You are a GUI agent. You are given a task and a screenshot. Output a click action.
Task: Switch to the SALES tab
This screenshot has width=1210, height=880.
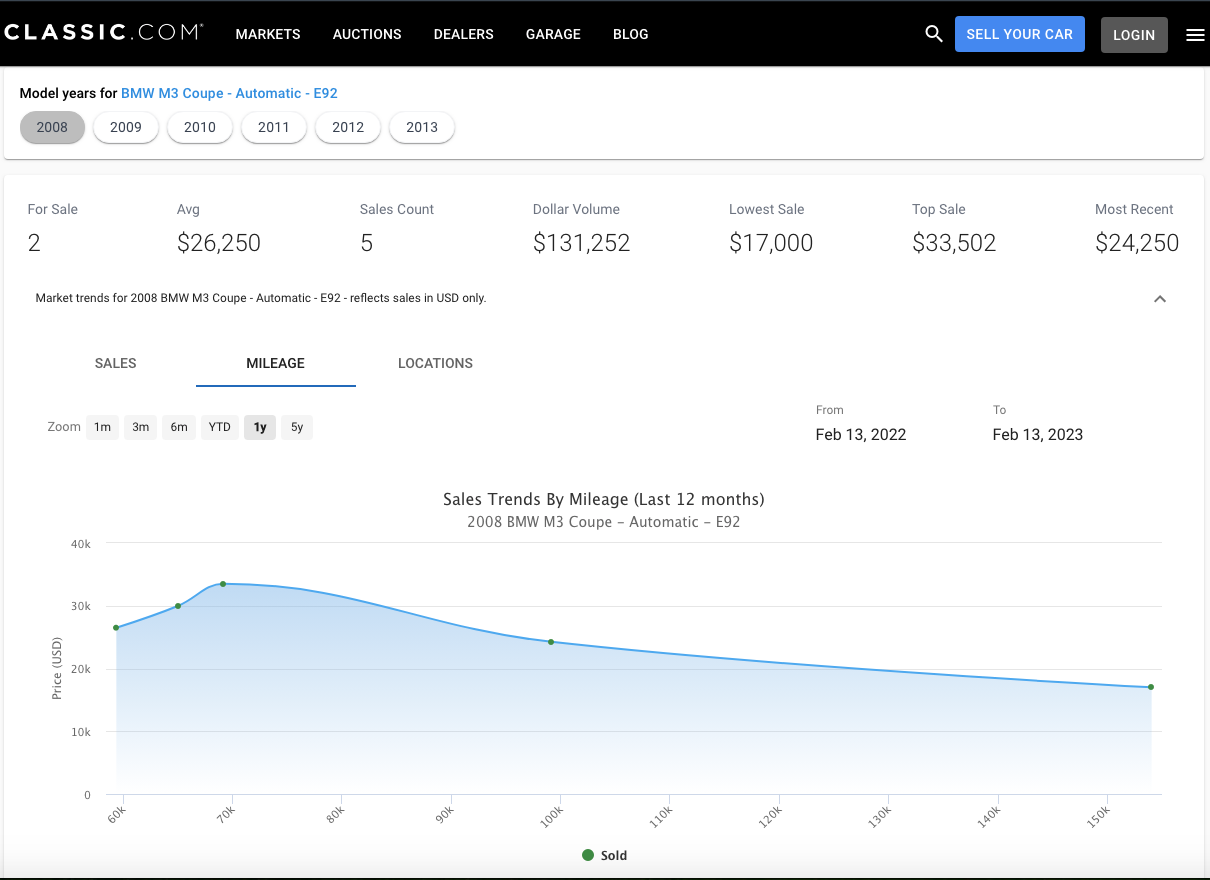pyautogui.click(x=115, y=363)
